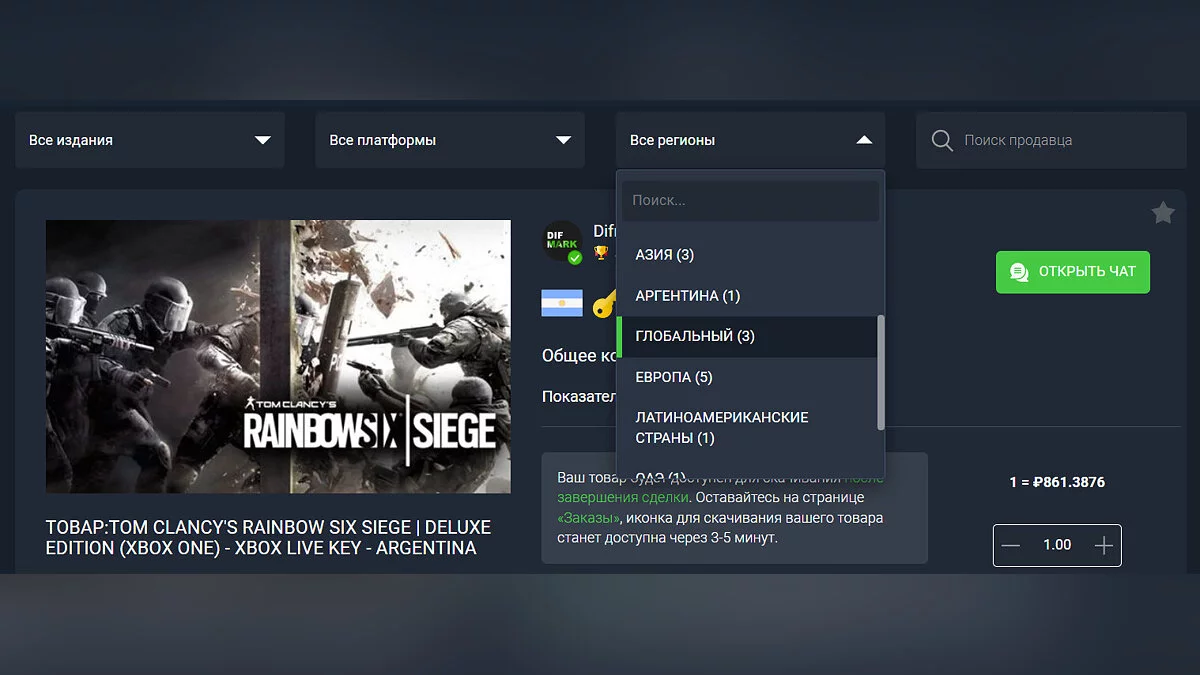This screenshot has width=1200, height=675.
Task: Open the 'Все издания' editions dropdown
Action: coord(150,140)
